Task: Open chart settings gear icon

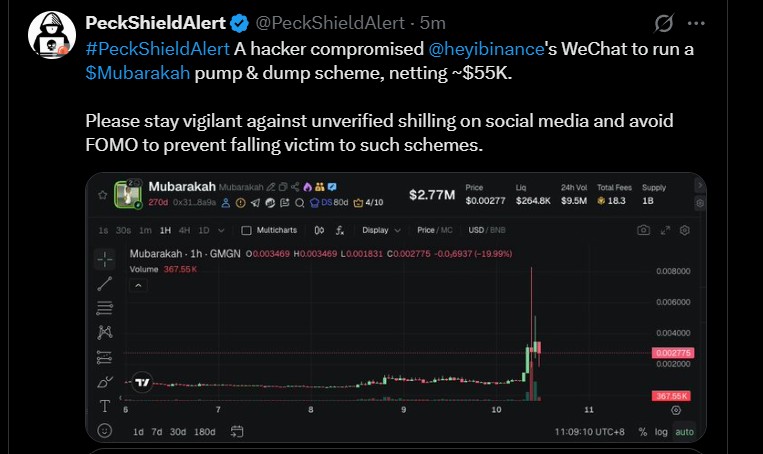Action: click(685, 230)
